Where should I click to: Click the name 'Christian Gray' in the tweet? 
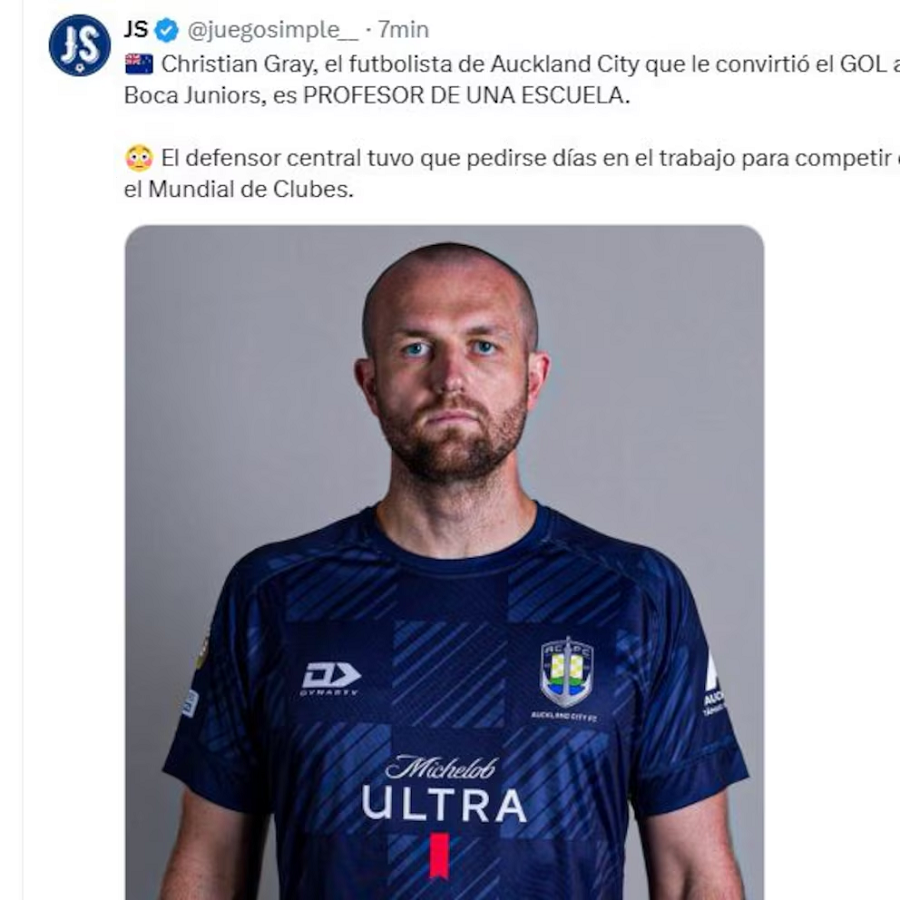point(239,64)
